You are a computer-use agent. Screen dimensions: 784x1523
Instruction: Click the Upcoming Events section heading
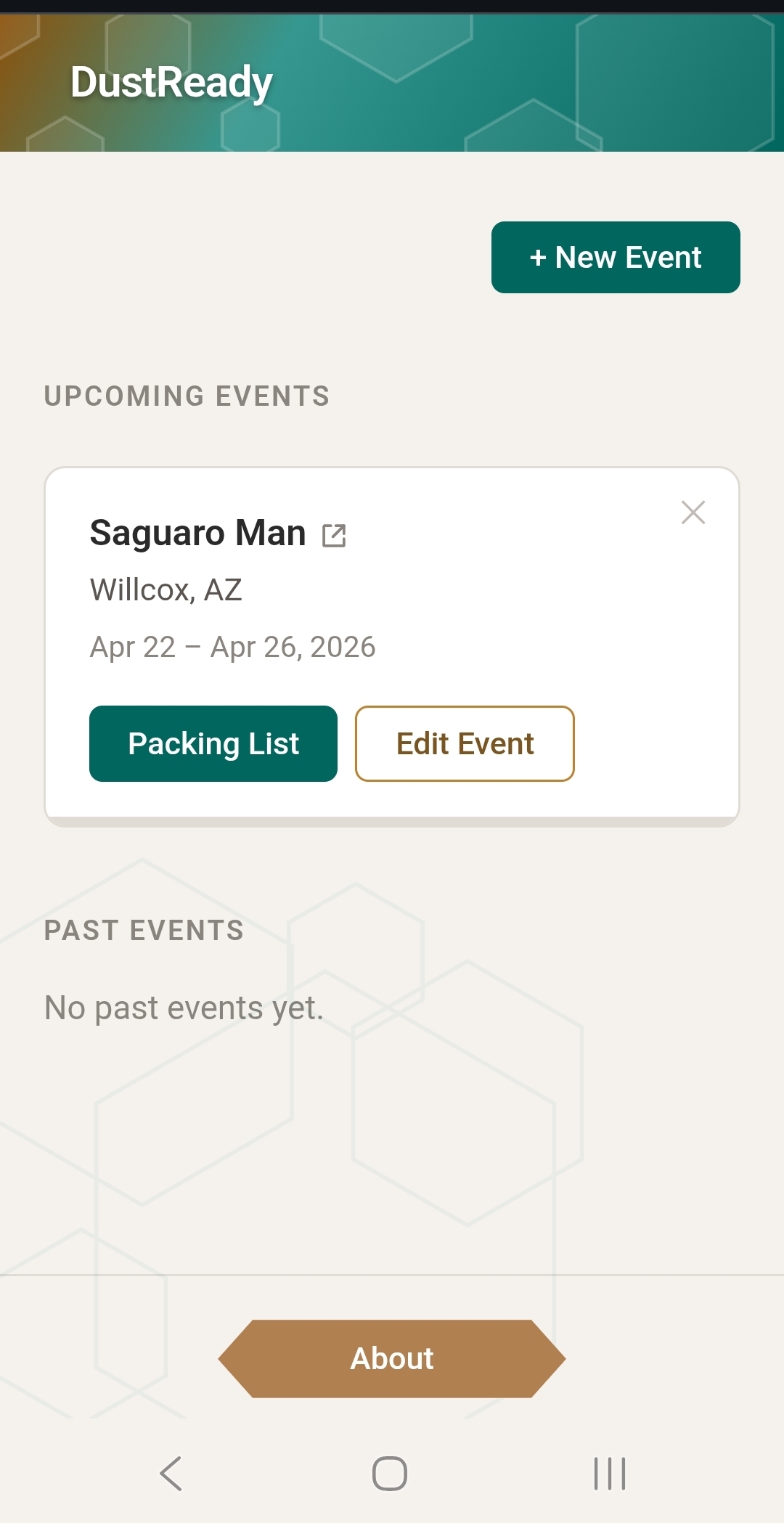(x=187, y=396)
